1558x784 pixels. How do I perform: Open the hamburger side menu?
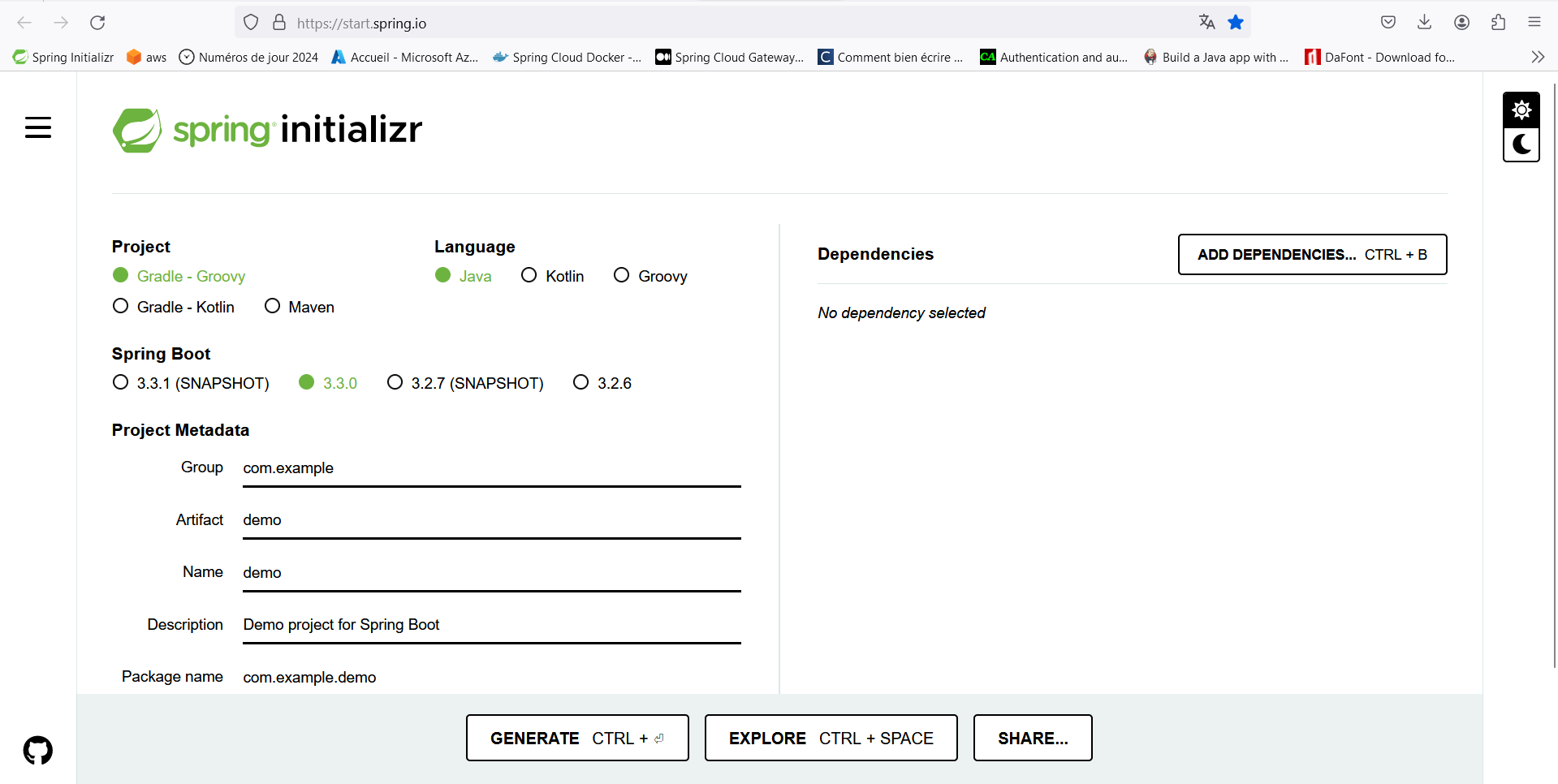pyautogui.click(x=38, y=127)
